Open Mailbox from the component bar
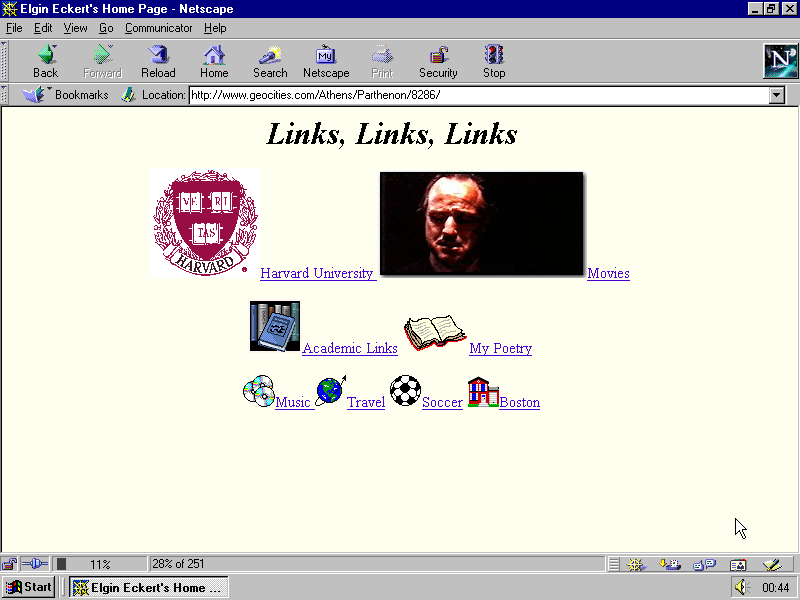 [x=670, y=564]
